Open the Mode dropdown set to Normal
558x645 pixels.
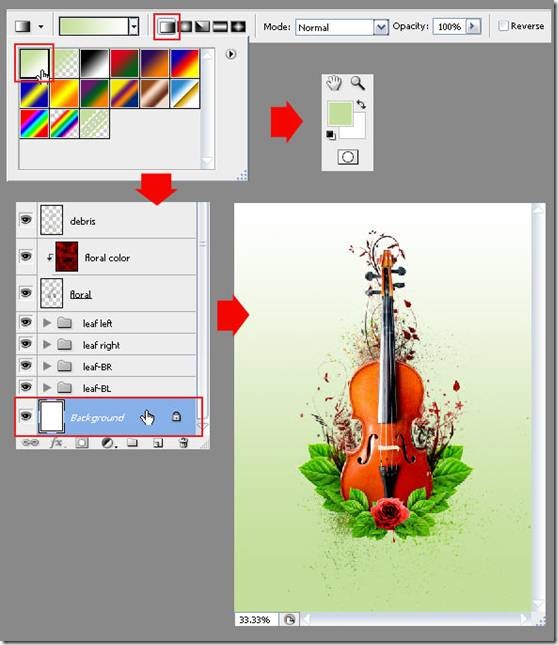(342, 28)
